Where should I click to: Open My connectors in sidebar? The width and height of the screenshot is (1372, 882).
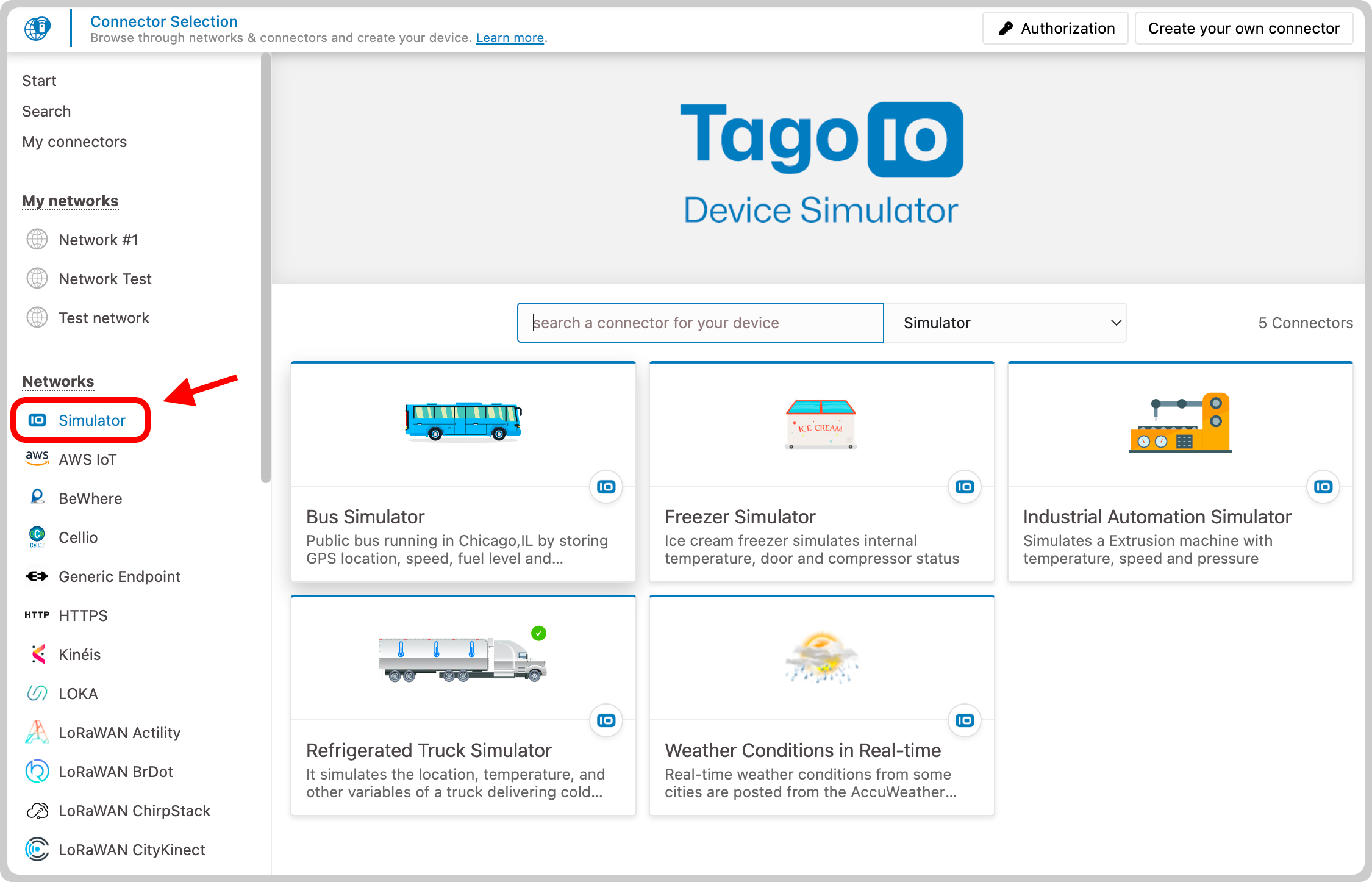[x=74, y=142]
